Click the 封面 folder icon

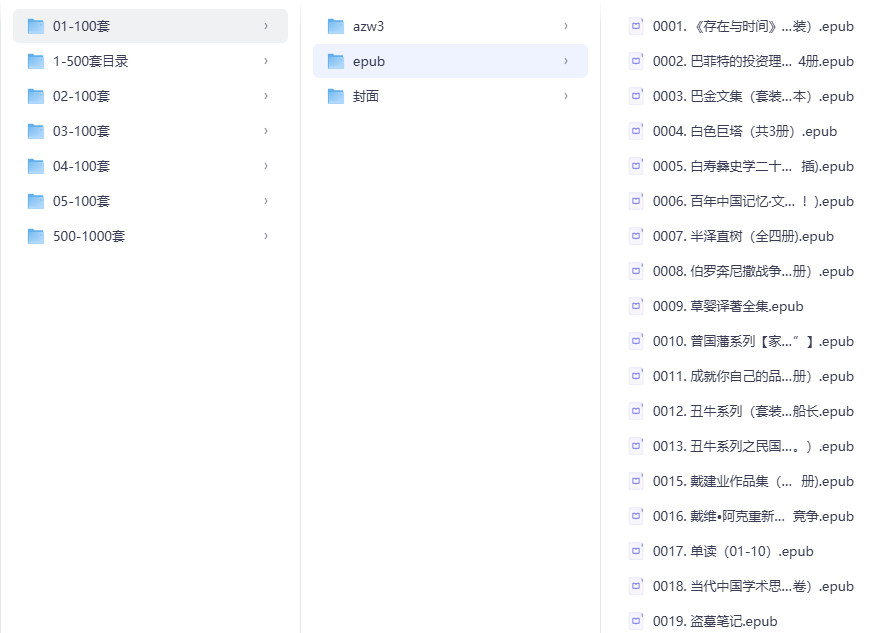click(x=336, y=96)
